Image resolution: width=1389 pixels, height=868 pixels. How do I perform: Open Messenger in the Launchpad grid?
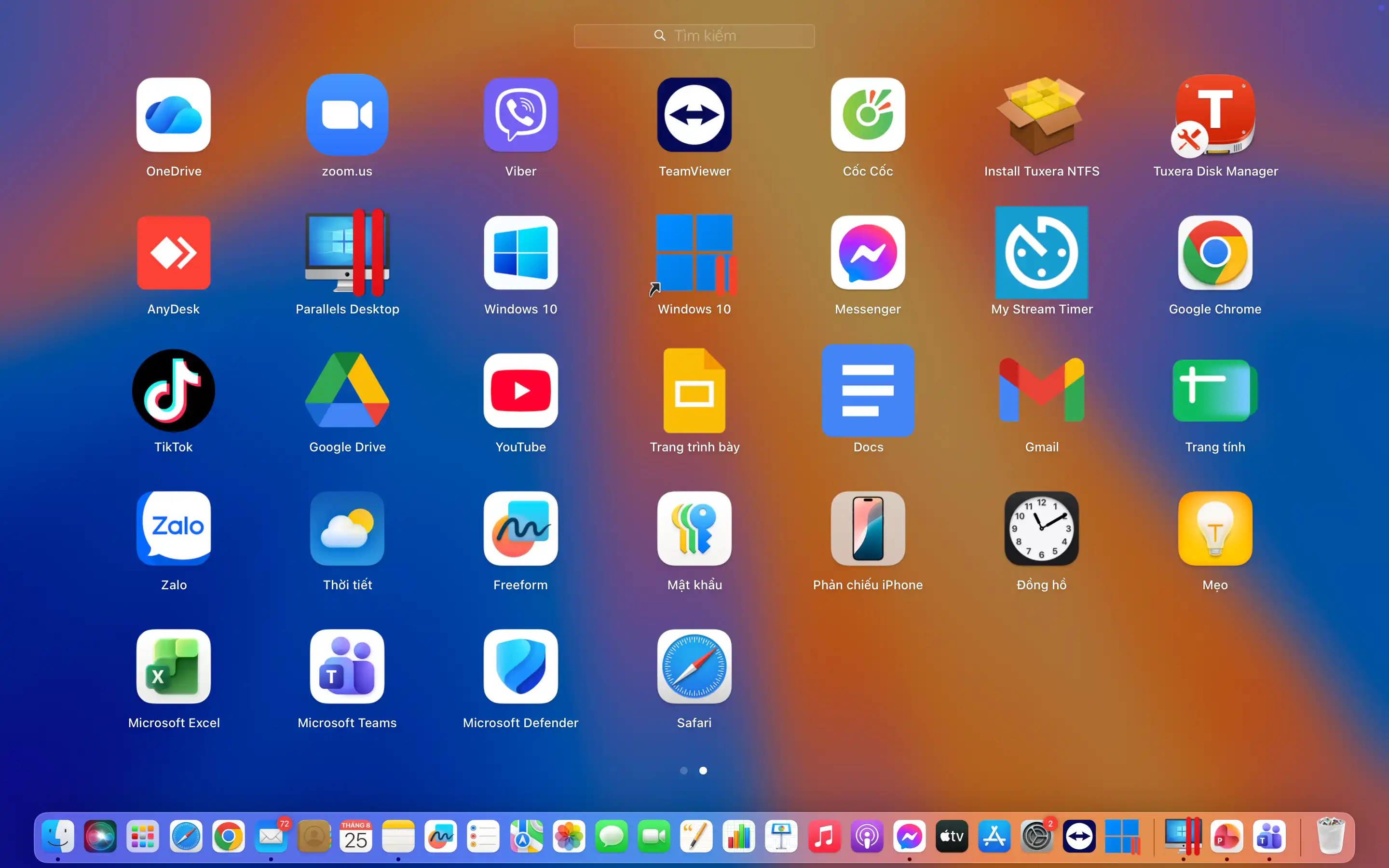[x=868, y=253]
